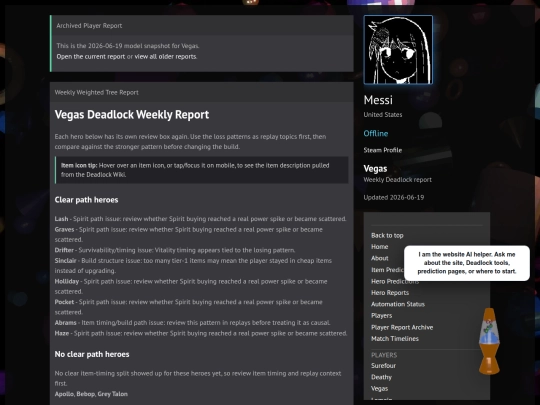Open Messi's profile avatar image
This screenshot has height=405, width=540.
pyautogui.click(x=398, y=50)
